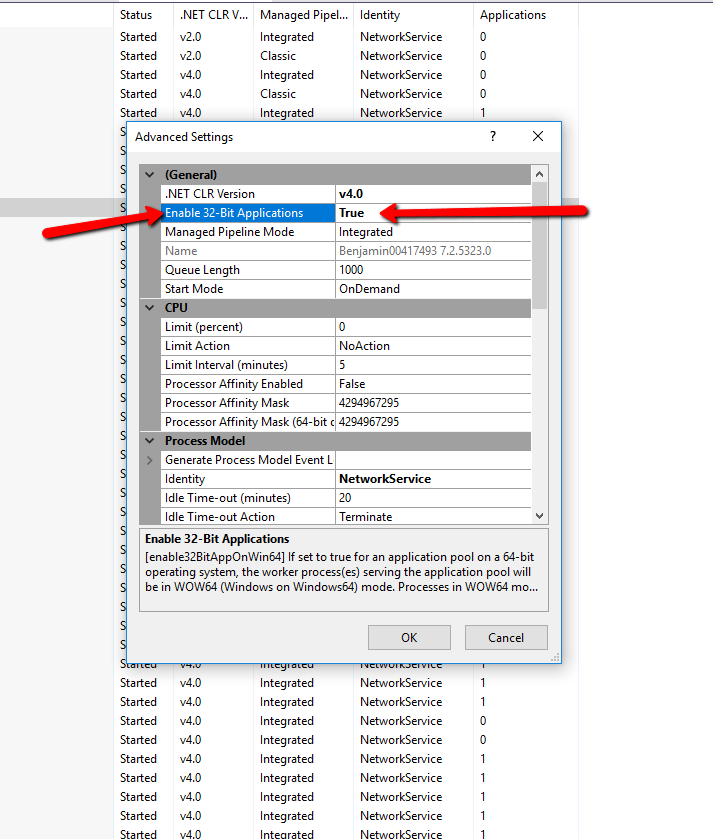Collapse the (General) section

pyautogui.click(x=150, y=175)
